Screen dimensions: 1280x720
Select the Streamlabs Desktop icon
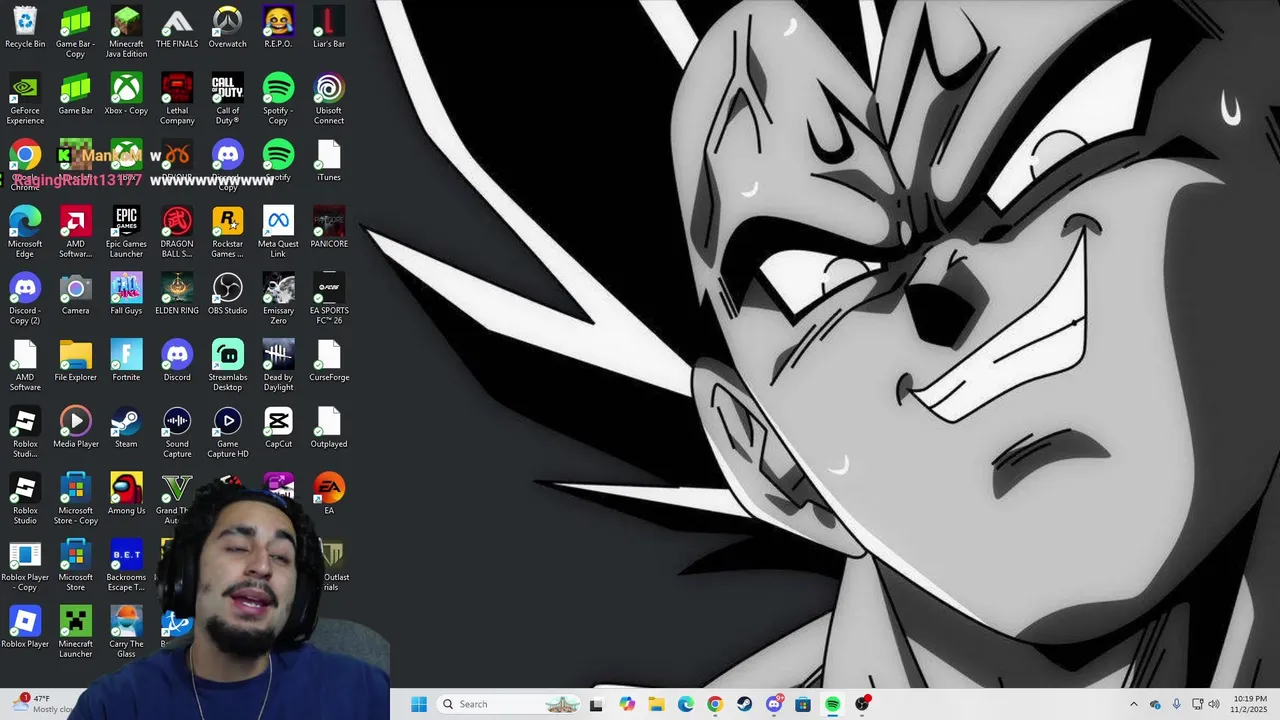227,366
